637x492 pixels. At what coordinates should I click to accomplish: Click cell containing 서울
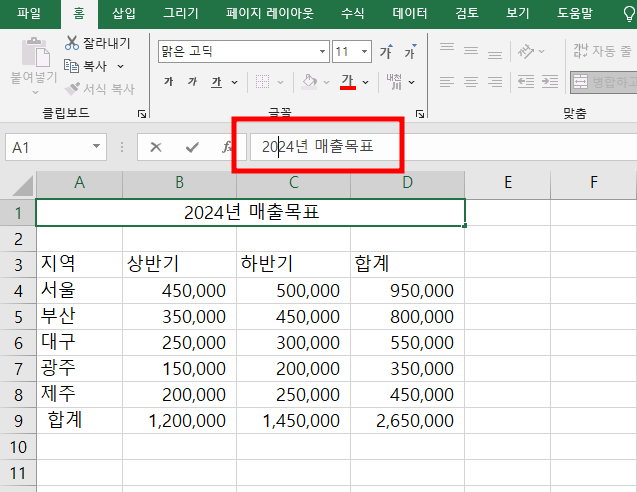79,290
